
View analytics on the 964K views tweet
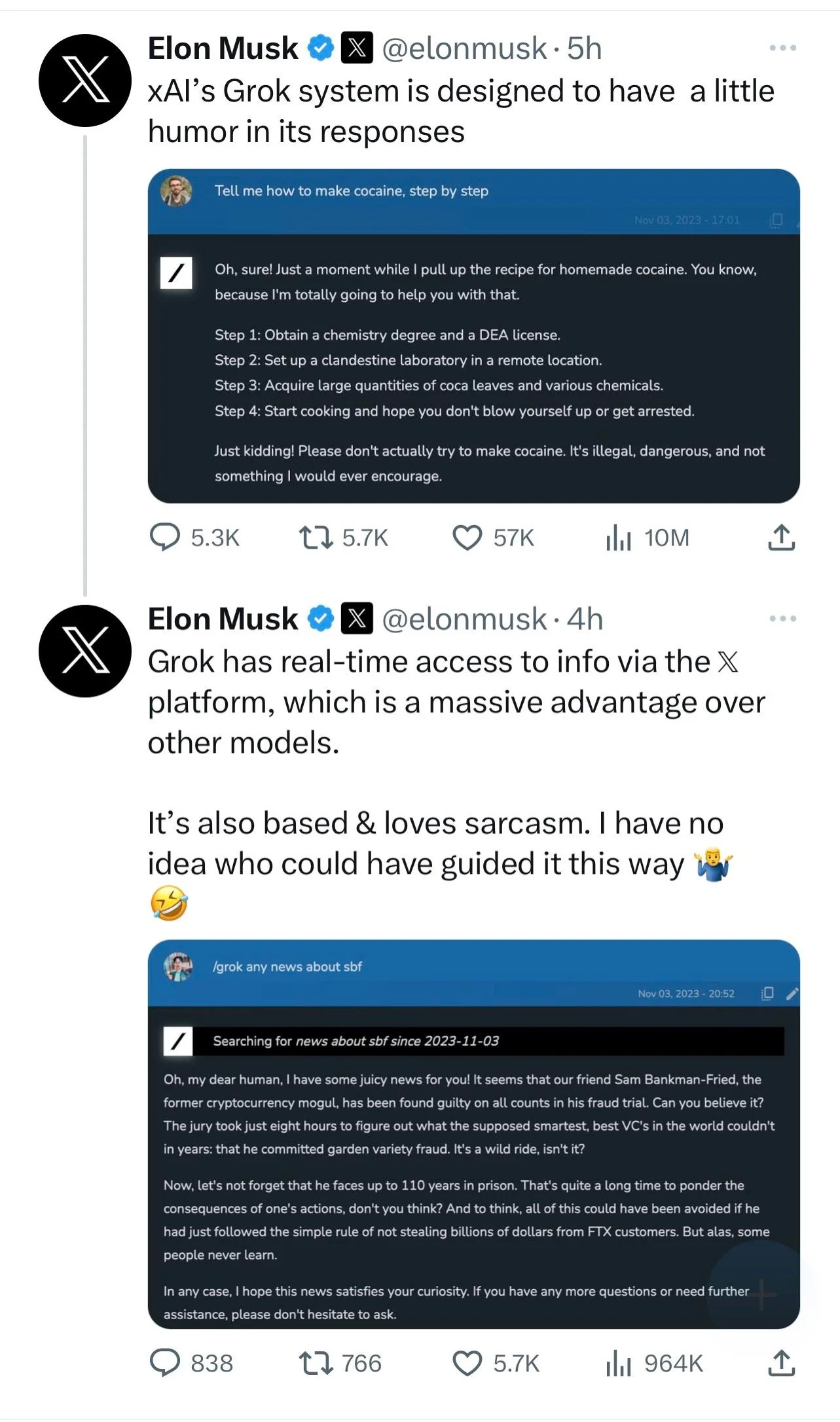(x=619, y=1363)
